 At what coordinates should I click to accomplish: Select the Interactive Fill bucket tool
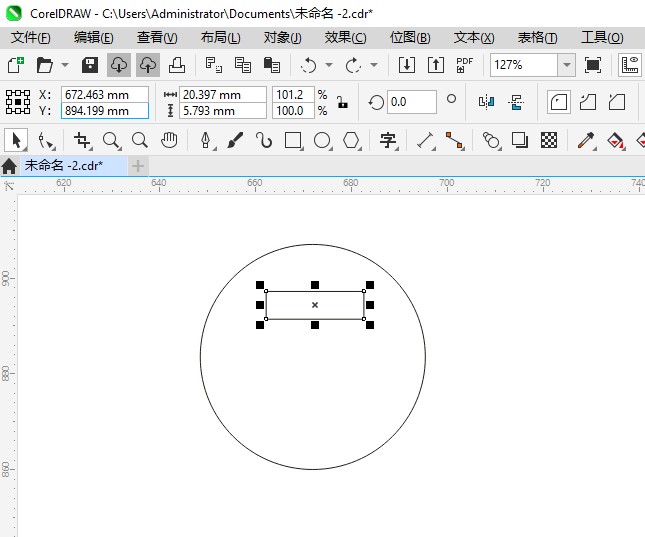click(x=615, y=140)
